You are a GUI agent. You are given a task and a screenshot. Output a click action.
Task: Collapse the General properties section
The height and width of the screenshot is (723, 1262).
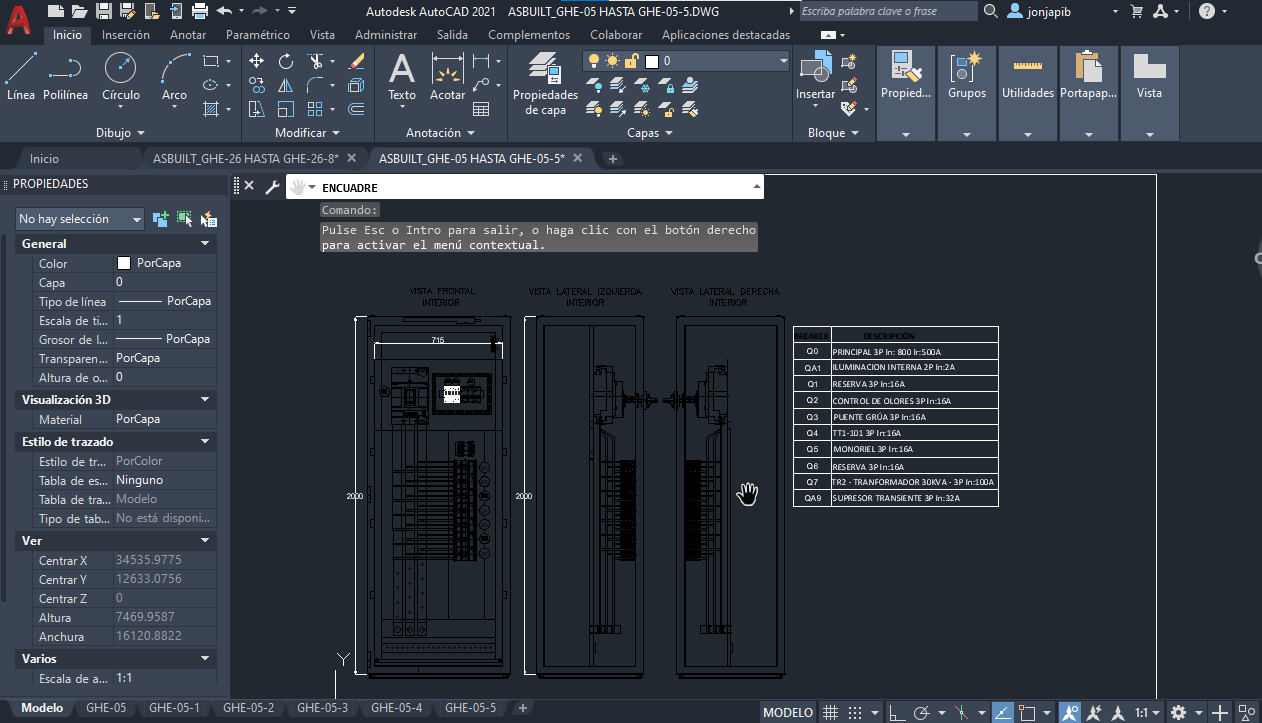tap(205, 244)
